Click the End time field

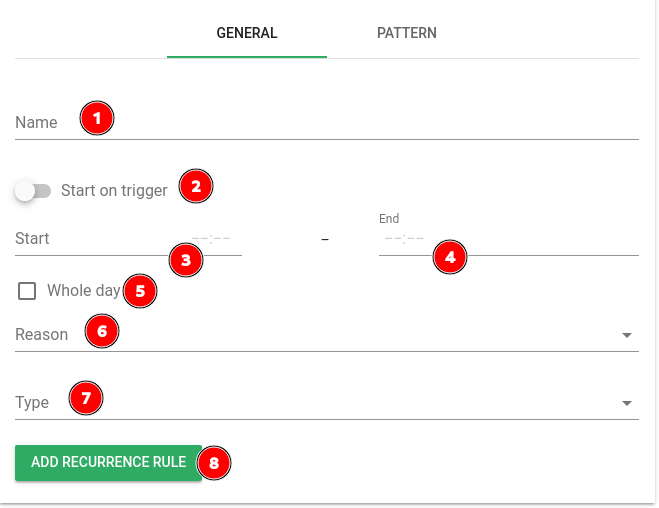[509, 239]
